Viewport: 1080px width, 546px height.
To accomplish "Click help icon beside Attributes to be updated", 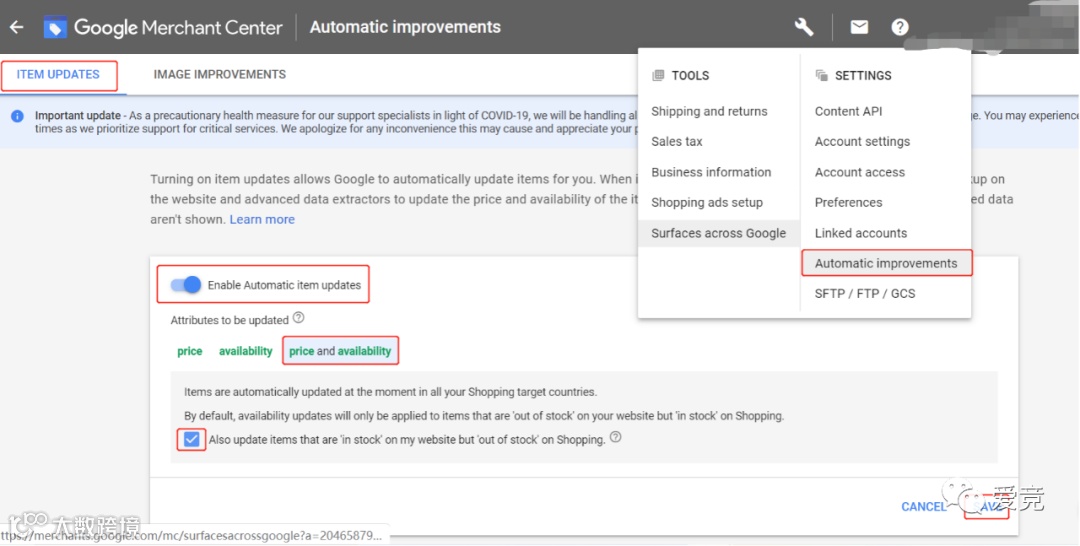I will (x=298, y=318).
